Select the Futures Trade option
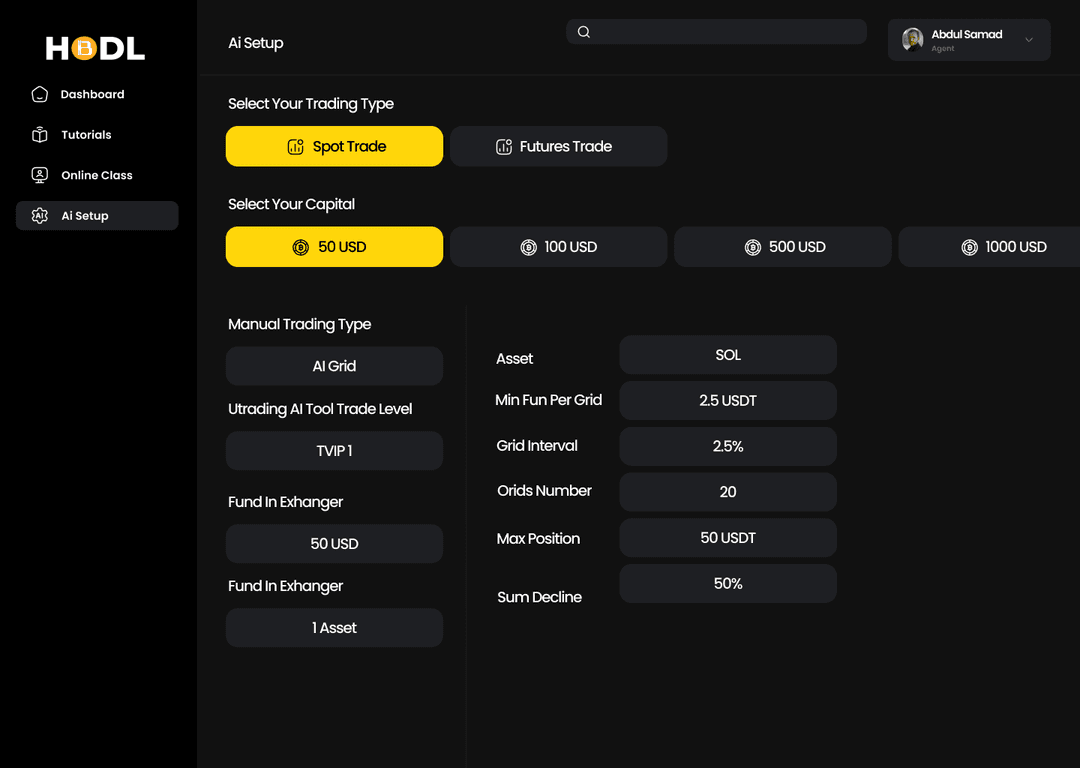 pos(558,146)
